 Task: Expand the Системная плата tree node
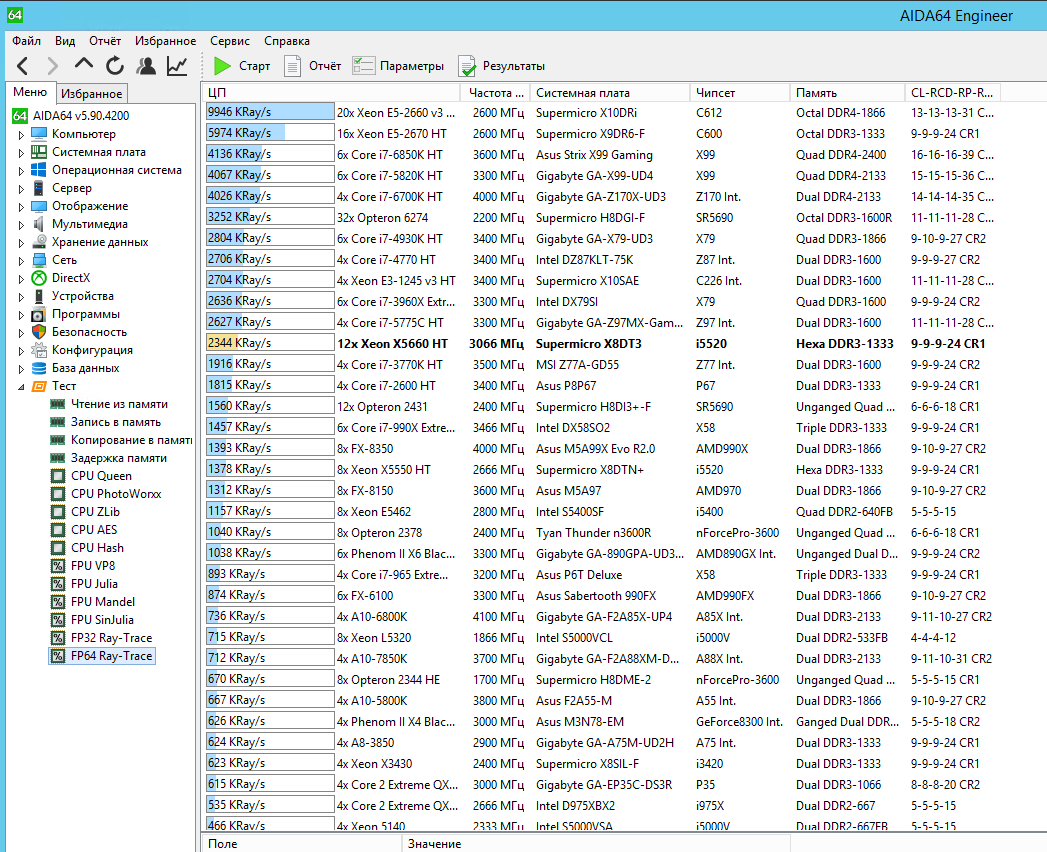pyautogui.click(x=21, y=152)
